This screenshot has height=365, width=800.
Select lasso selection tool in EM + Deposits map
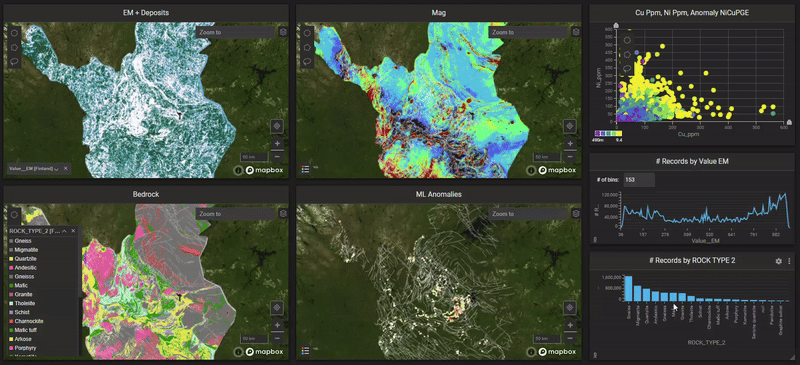click(14, 61)
